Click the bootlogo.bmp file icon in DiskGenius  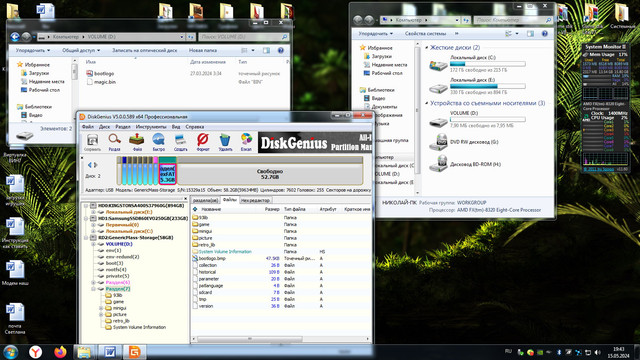coord(195,258)
